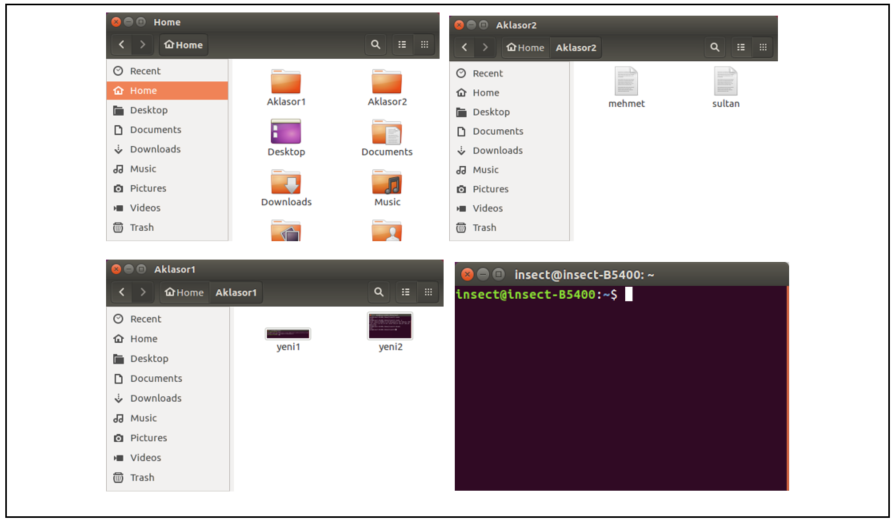Screen dimensions: 894x522
Task: Go back in Home window
Action: coord(121,44)
